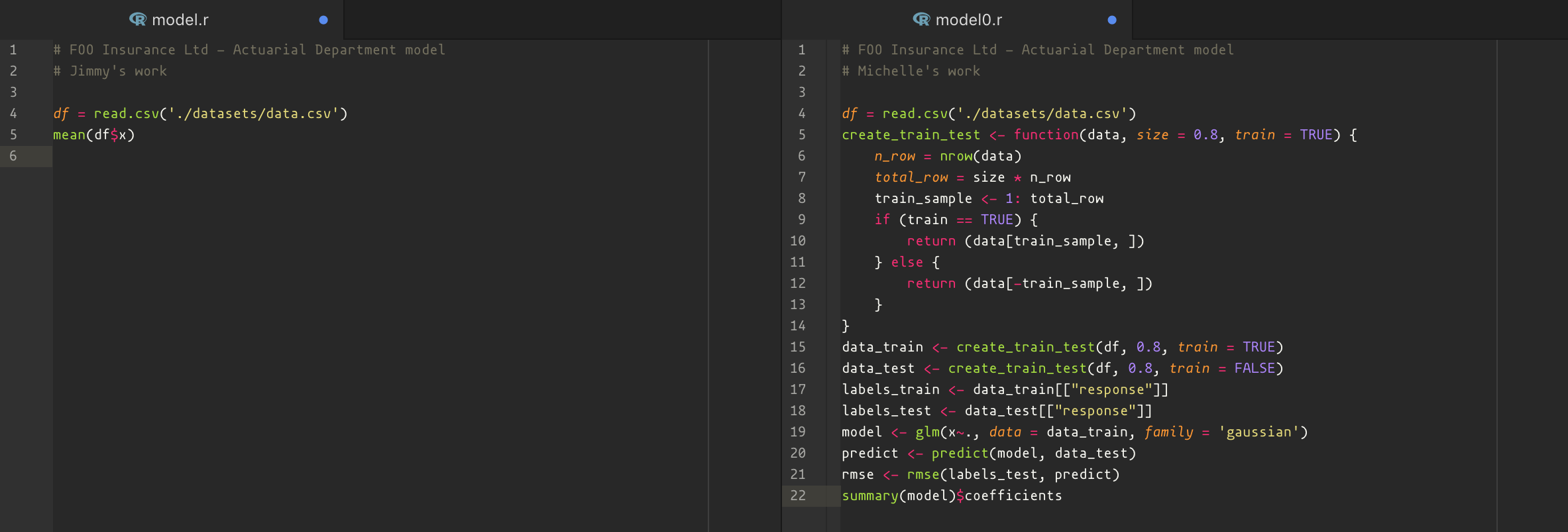Click the "Michelle's work" comment line
The height and width of the screenshot is (532, 1568).
tap(911, 71)
